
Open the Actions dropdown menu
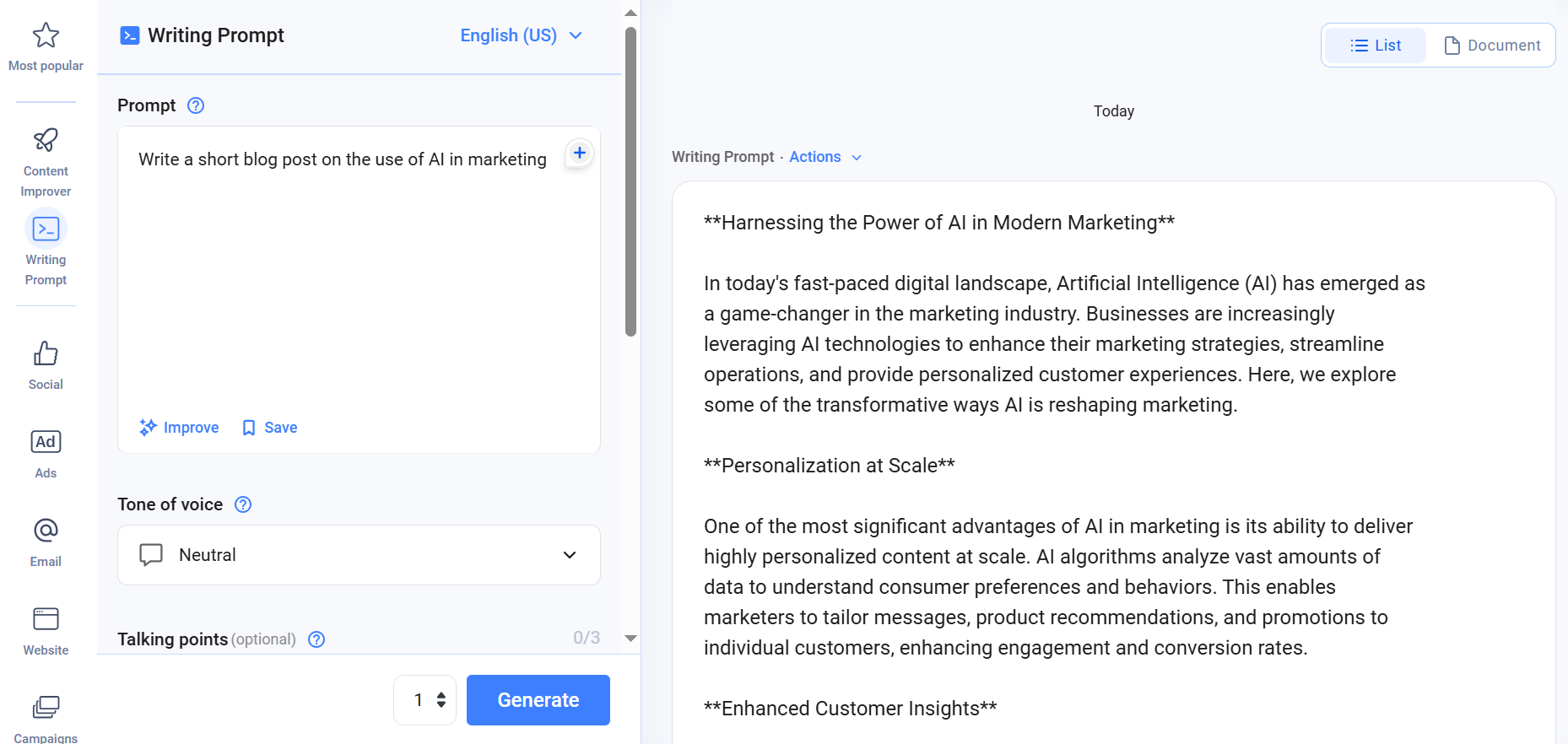pos(825,157)
